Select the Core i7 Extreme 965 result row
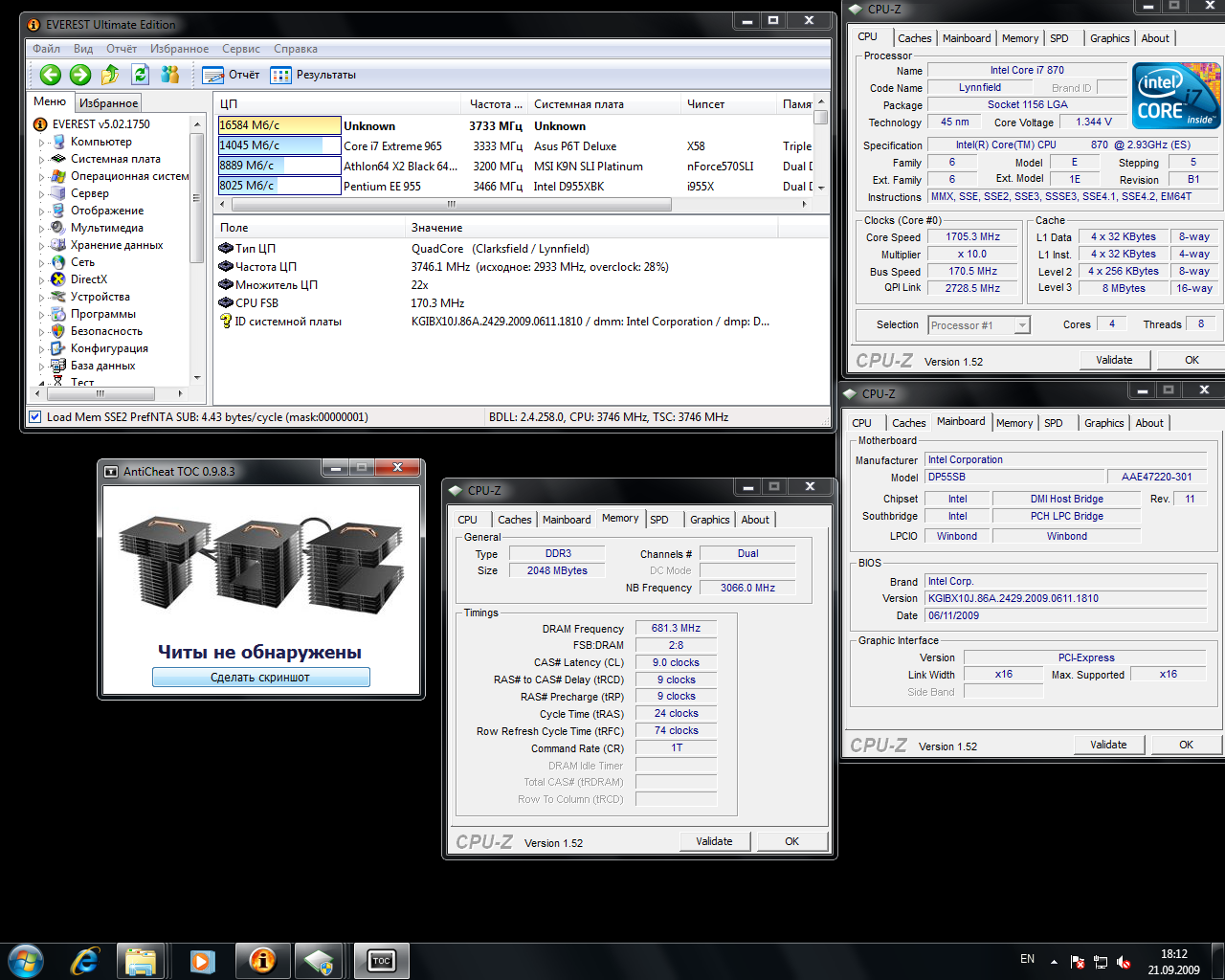 click(x=516, y=145)
